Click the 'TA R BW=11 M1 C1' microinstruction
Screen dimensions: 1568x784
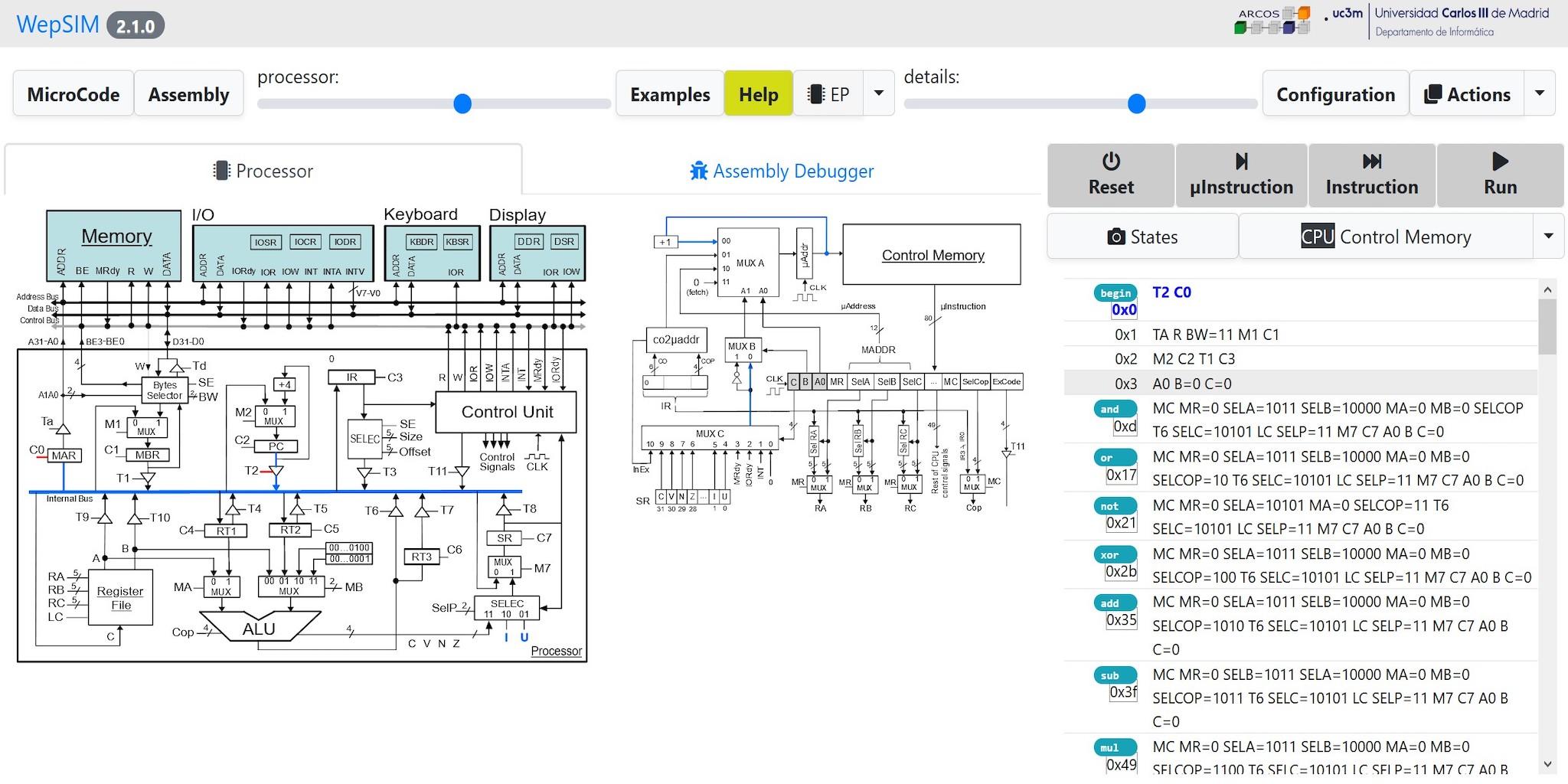(1216, 335)
